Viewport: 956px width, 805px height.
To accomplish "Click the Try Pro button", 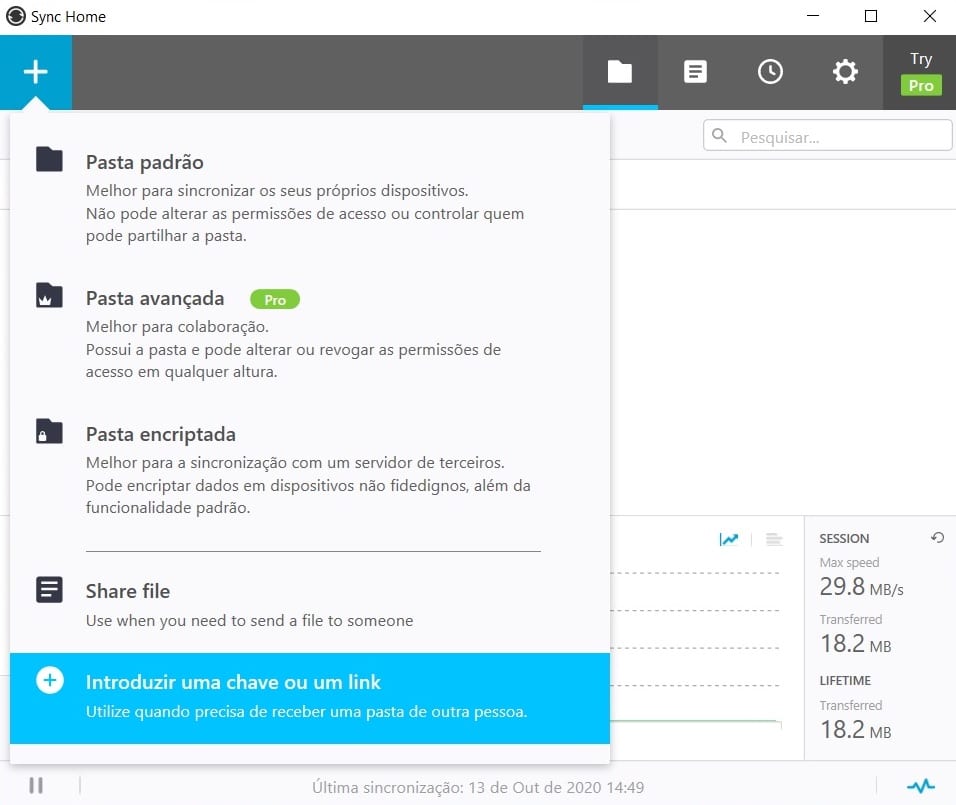I will coord(921,72).
